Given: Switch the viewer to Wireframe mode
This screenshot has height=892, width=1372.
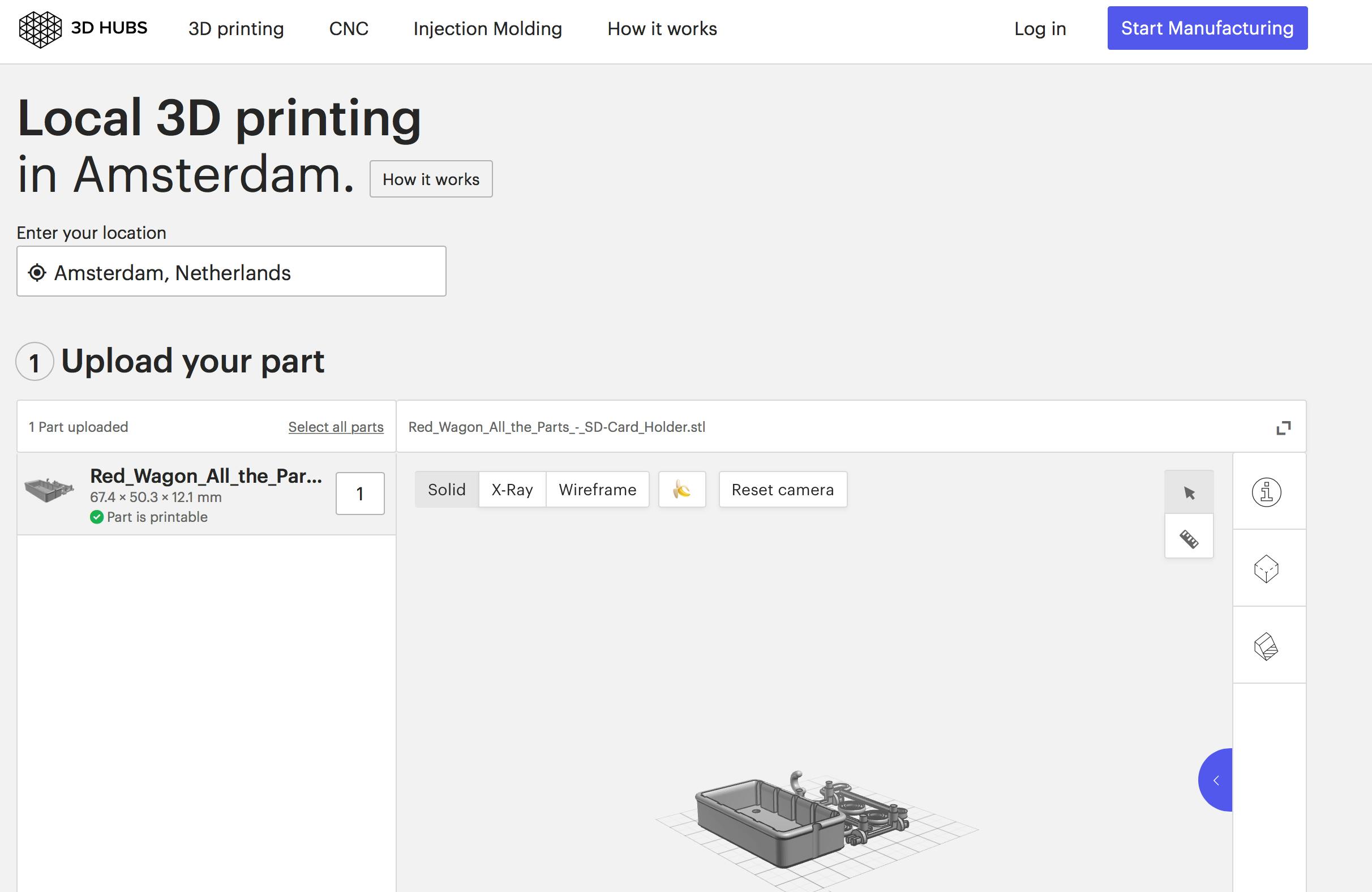Looking at the screenshot, I should tap(597, 490).
